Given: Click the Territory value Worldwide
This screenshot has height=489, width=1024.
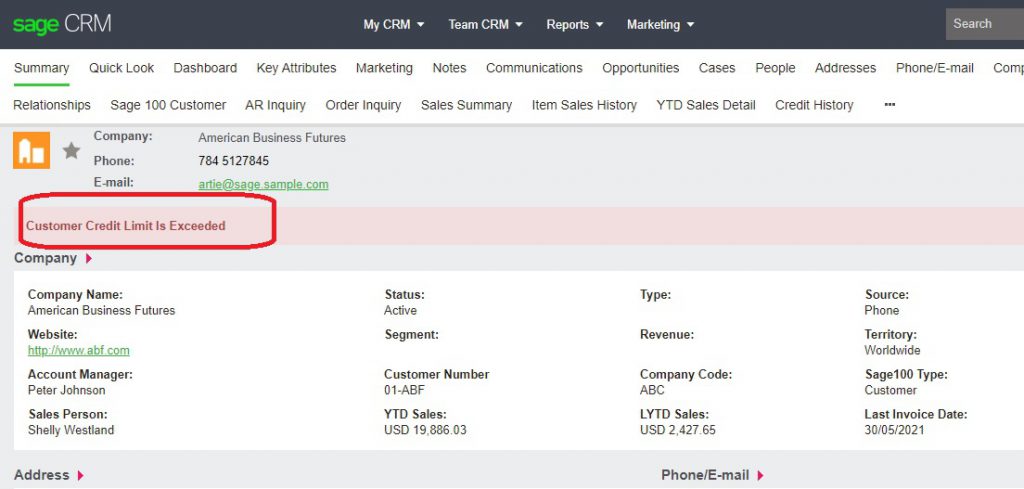Looking at the screenshot, I should click(892, 351).
